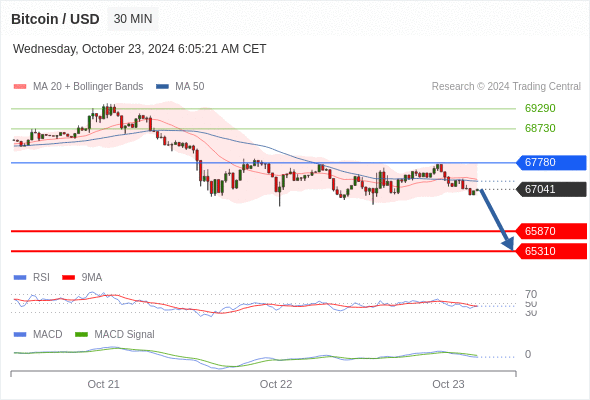Screen dimensions: 590x400
Task: Click the 30 MIN timeframe badge
Action: click(x=133, y=19)
